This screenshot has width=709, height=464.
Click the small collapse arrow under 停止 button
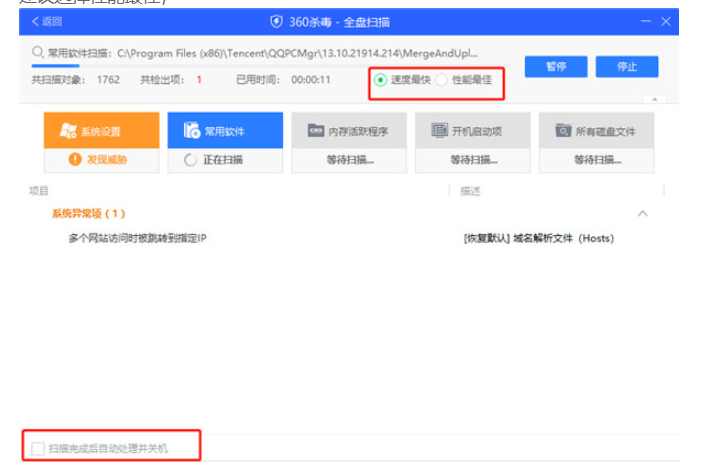pyautogui.click(x=656, y=99)
